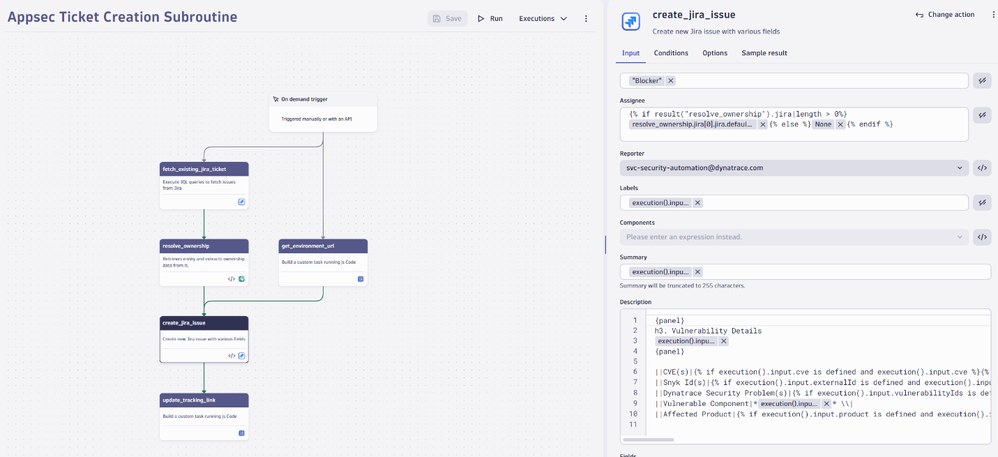
Task: Remove the expression chip on Description line 9
Action: (826, 404)
